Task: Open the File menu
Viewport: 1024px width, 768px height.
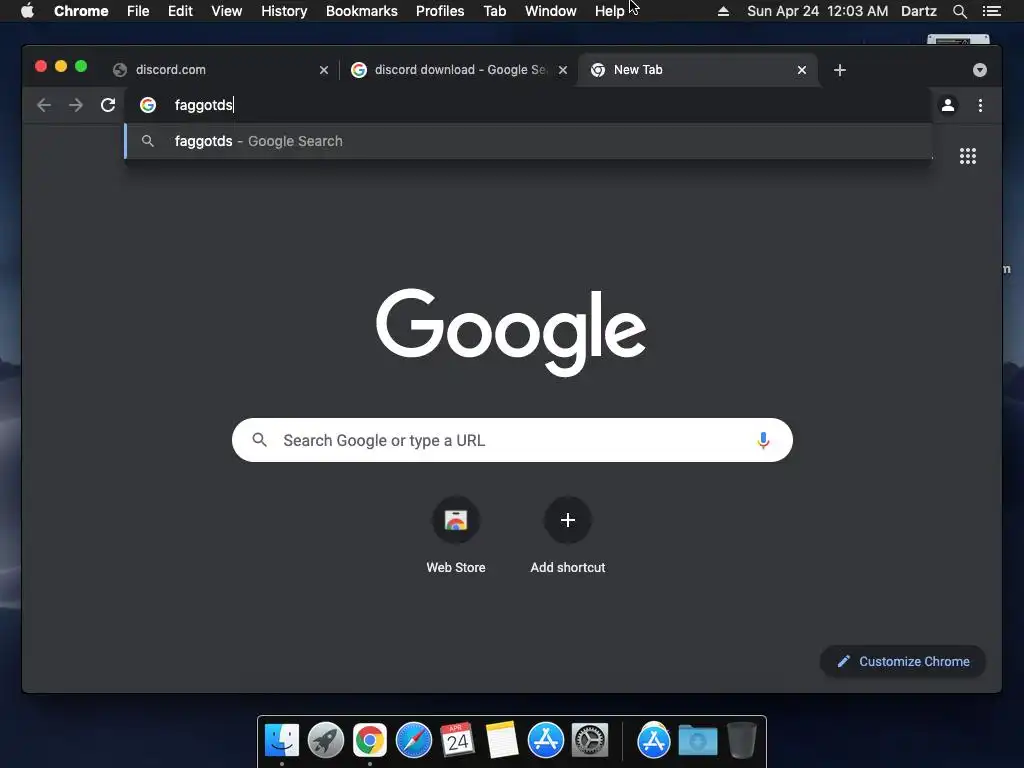Action: tap(138, 11)
